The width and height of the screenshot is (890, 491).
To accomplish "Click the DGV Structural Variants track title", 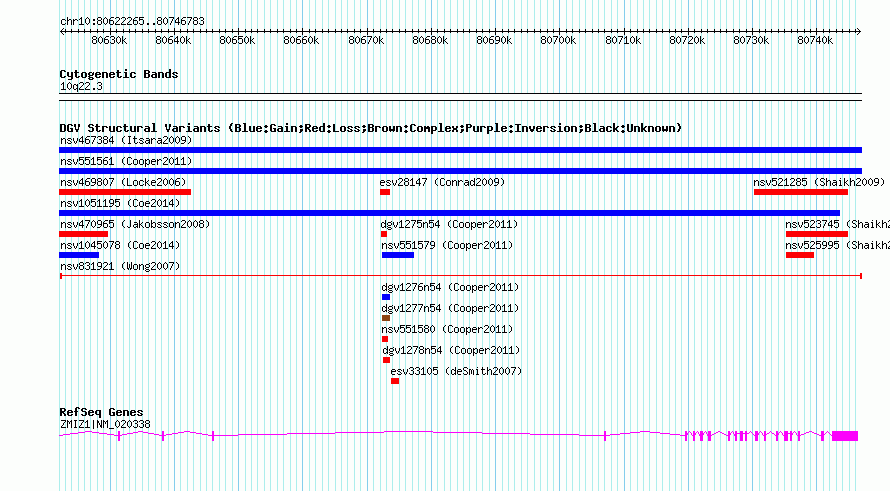I will pyautogui.click(x=371, y=128).
